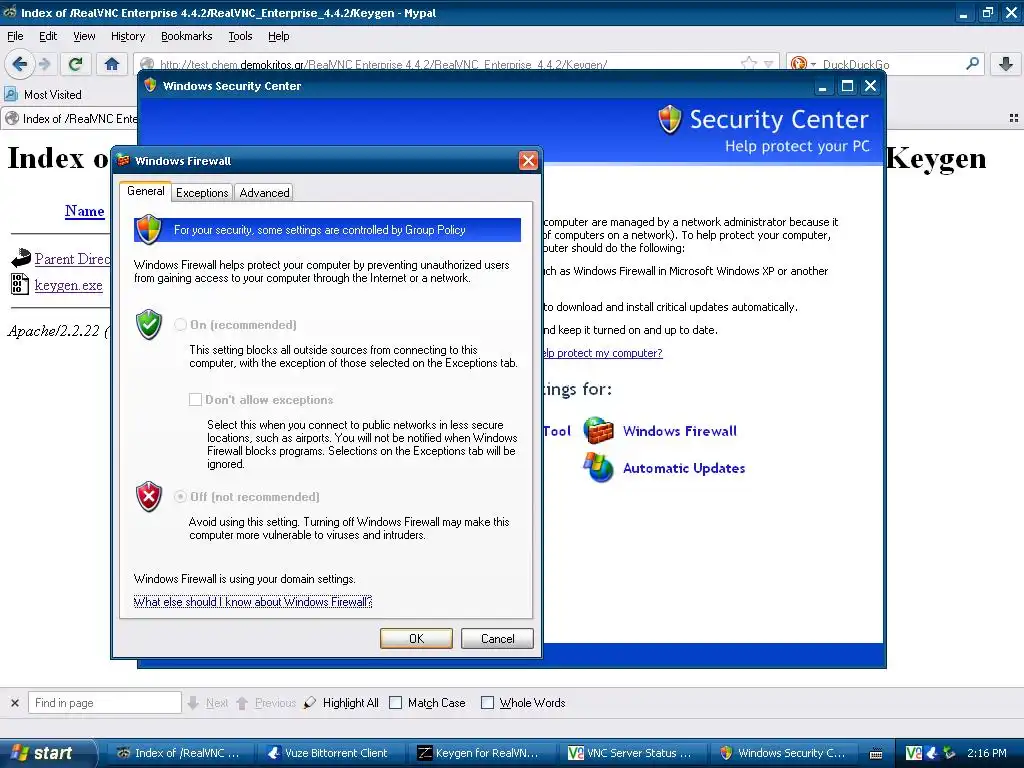Image resolution: width=1024 pixels, height=768 pixels.
Task: Click Highlight All marker icon in find bar
Action: pos(310,703)
